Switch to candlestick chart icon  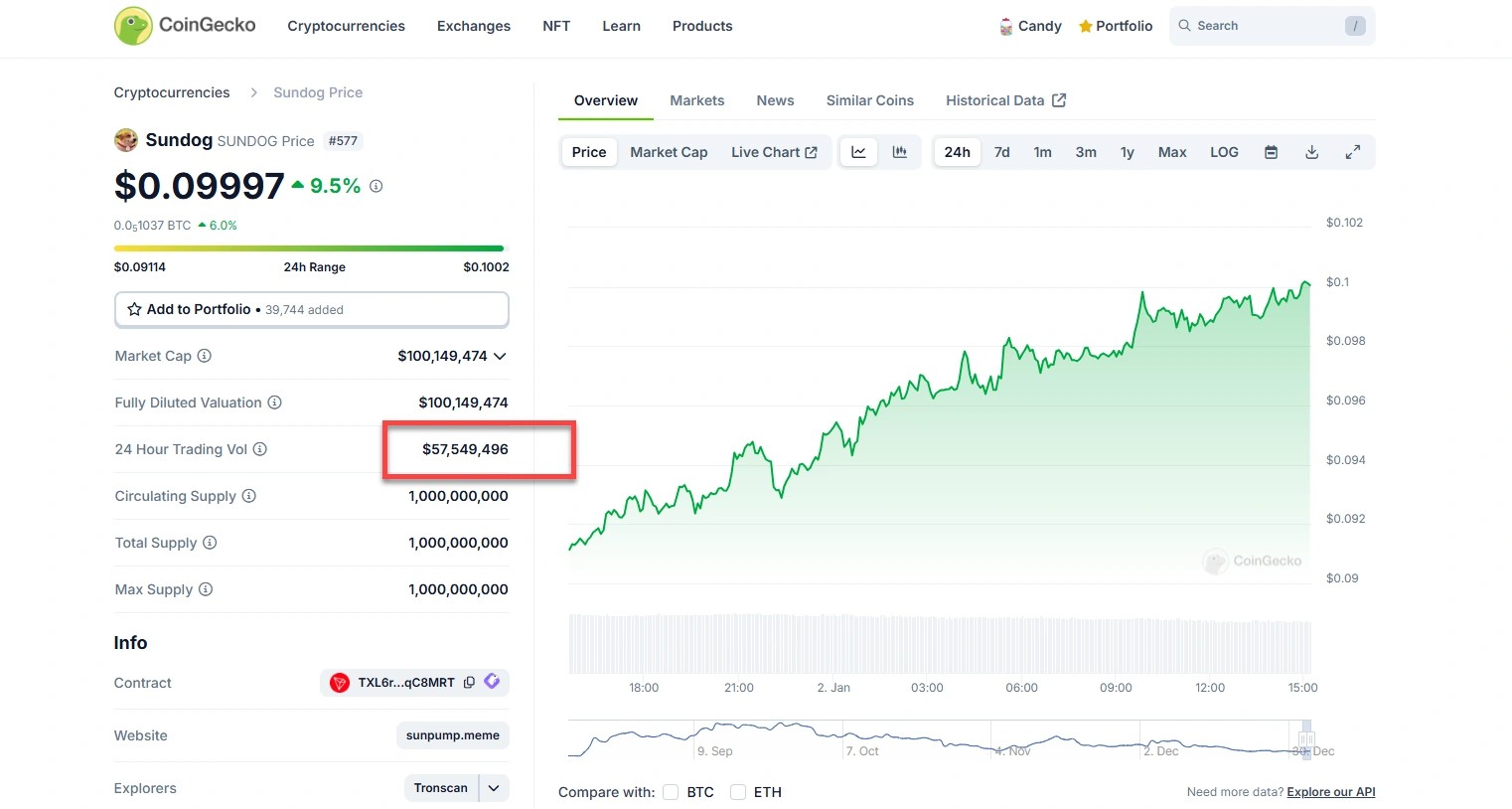[900, 152]
